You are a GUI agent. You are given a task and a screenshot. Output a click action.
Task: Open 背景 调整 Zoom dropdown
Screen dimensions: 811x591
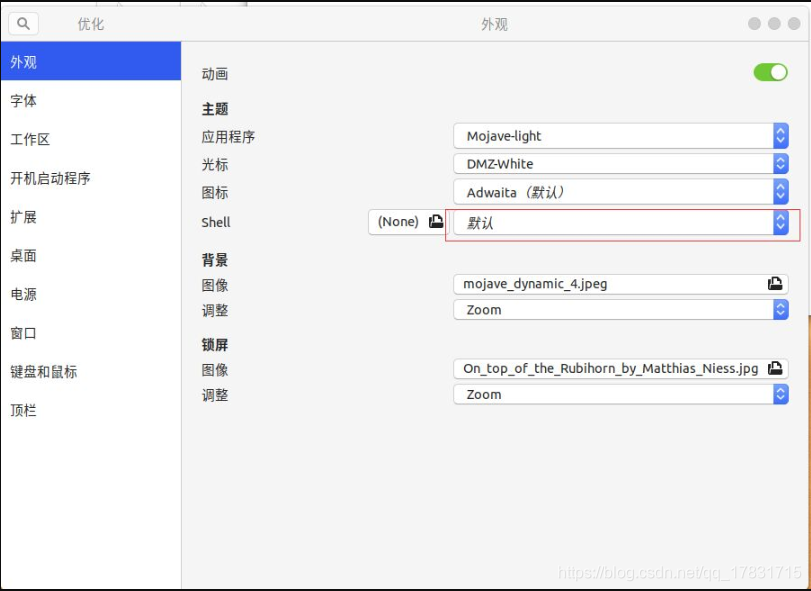621,310
